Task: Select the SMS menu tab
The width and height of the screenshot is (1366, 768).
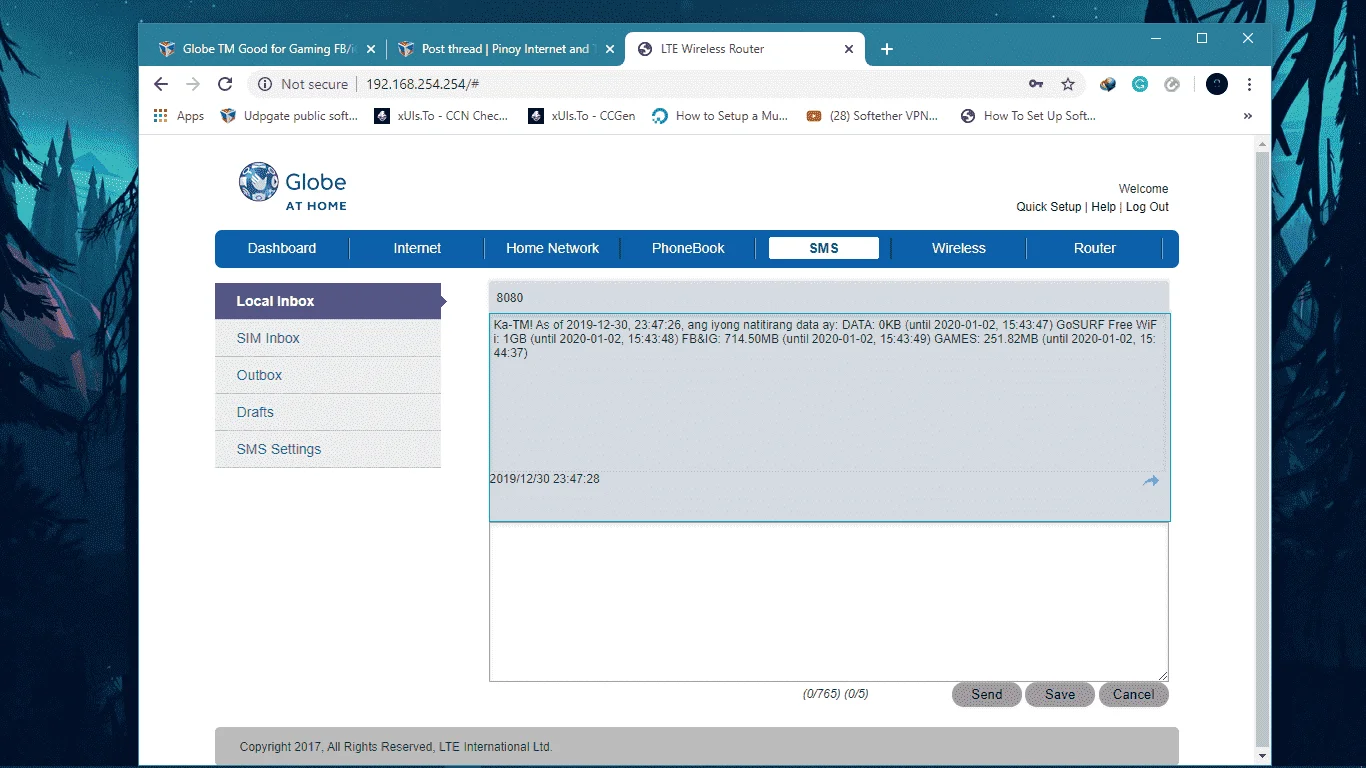Action: coord(824,248)
